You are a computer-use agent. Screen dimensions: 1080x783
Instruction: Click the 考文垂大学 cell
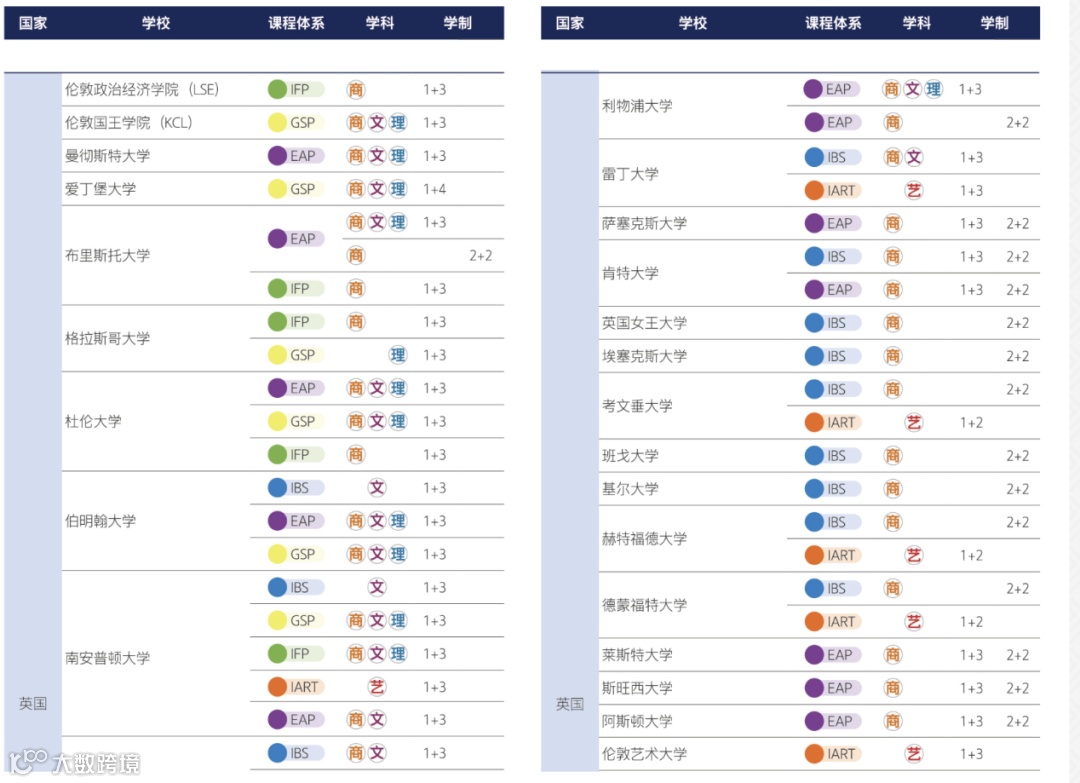[637, 406]
